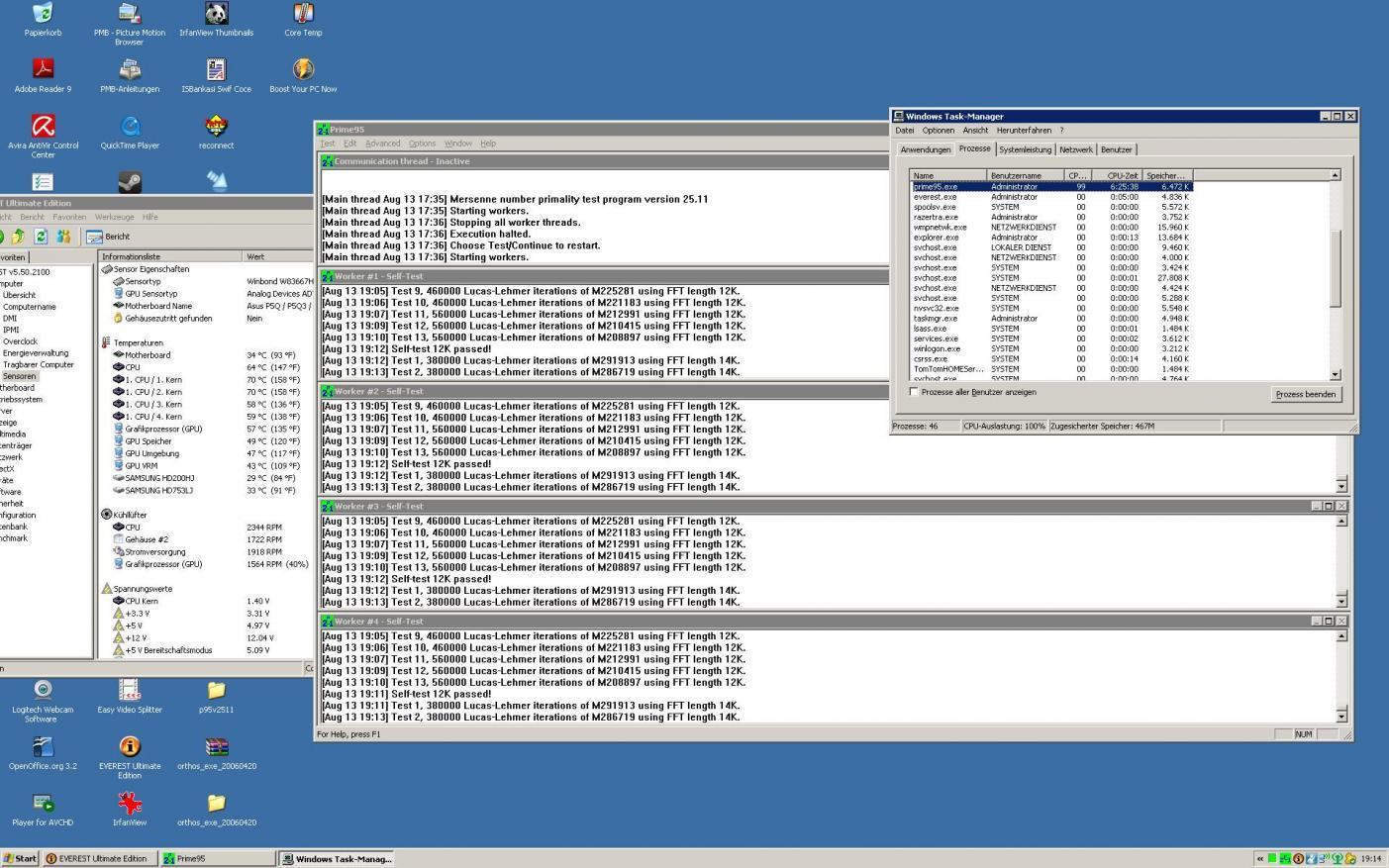
Task: Sort processes by Name column header
Action: (948, 175)
